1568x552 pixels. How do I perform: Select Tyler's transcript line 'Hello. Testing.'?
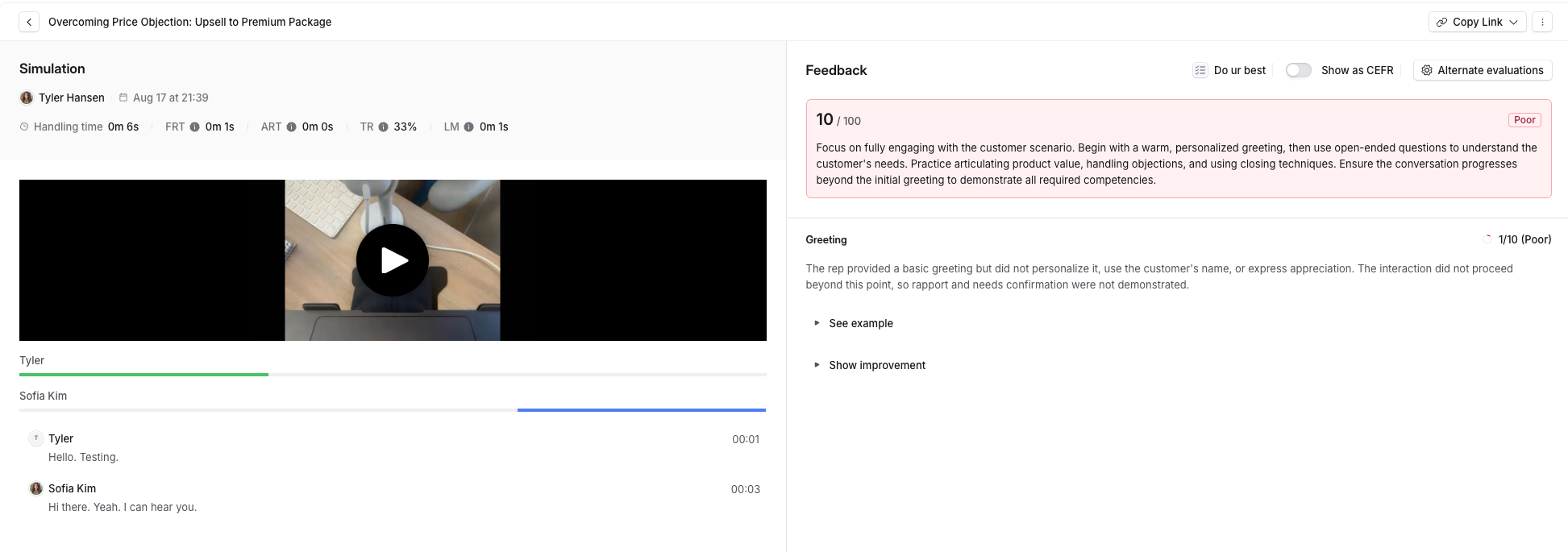(x=83, y=457)
